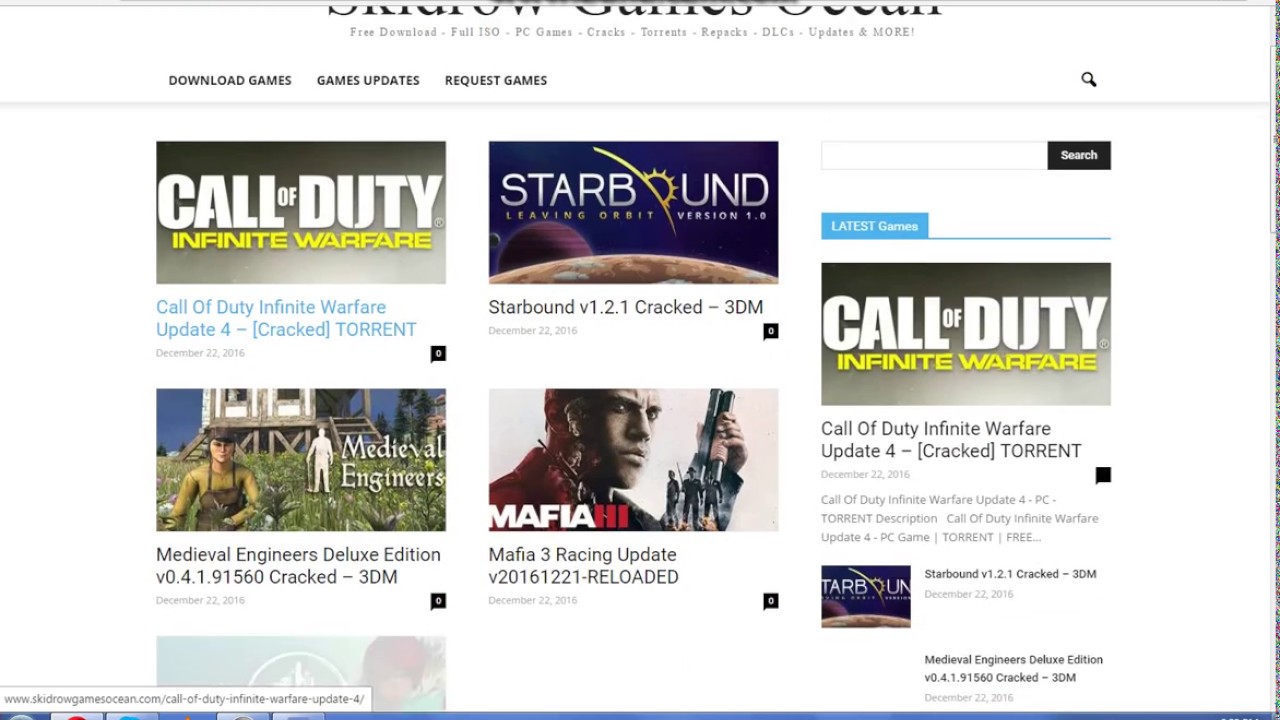Open the partially visible fifth post thumbnail
The image size is (1280, 720).
point(301,673)
